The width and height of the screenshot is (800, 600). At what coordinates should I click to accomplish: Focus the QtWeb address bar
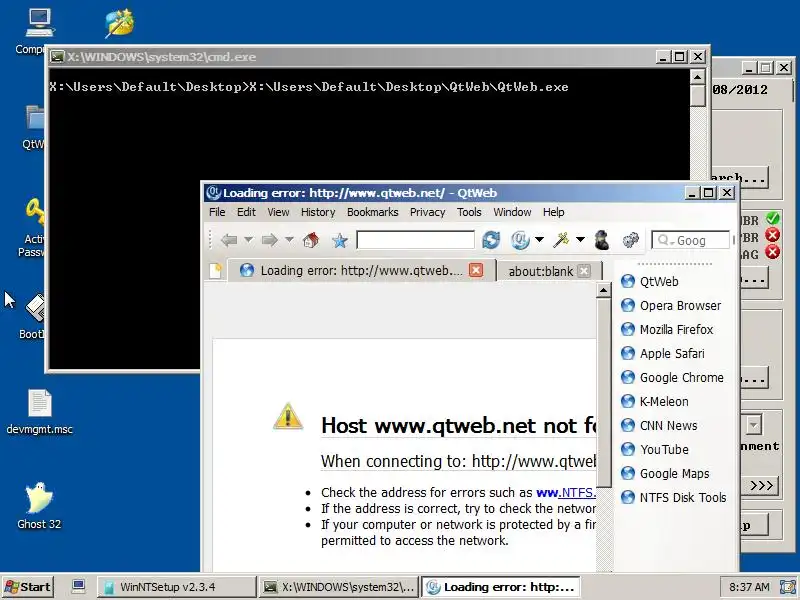415,240
